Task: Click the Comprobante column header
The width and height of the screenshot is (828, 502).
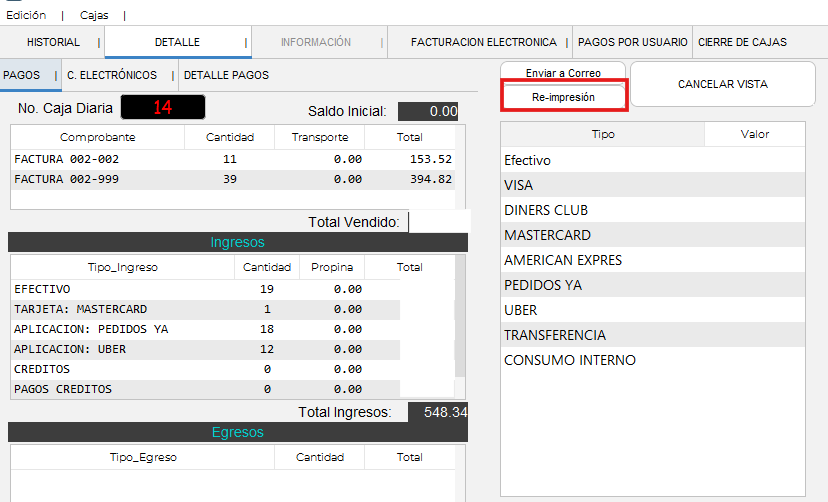Action: [x=97, y=137]
